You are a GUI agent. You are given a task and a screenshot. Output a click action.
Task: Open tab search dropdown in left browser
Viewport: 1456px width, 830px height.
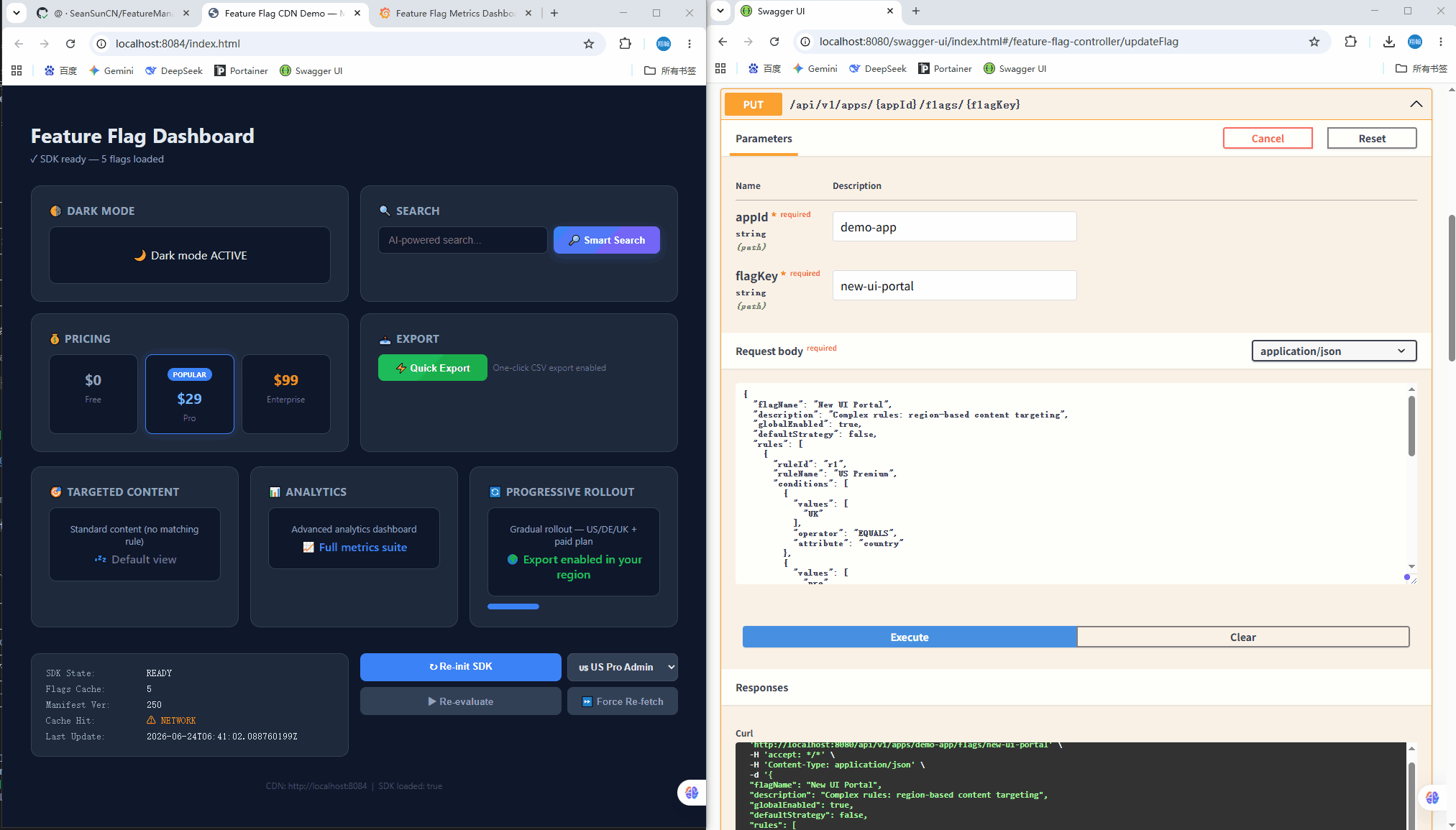coord(16,13)
